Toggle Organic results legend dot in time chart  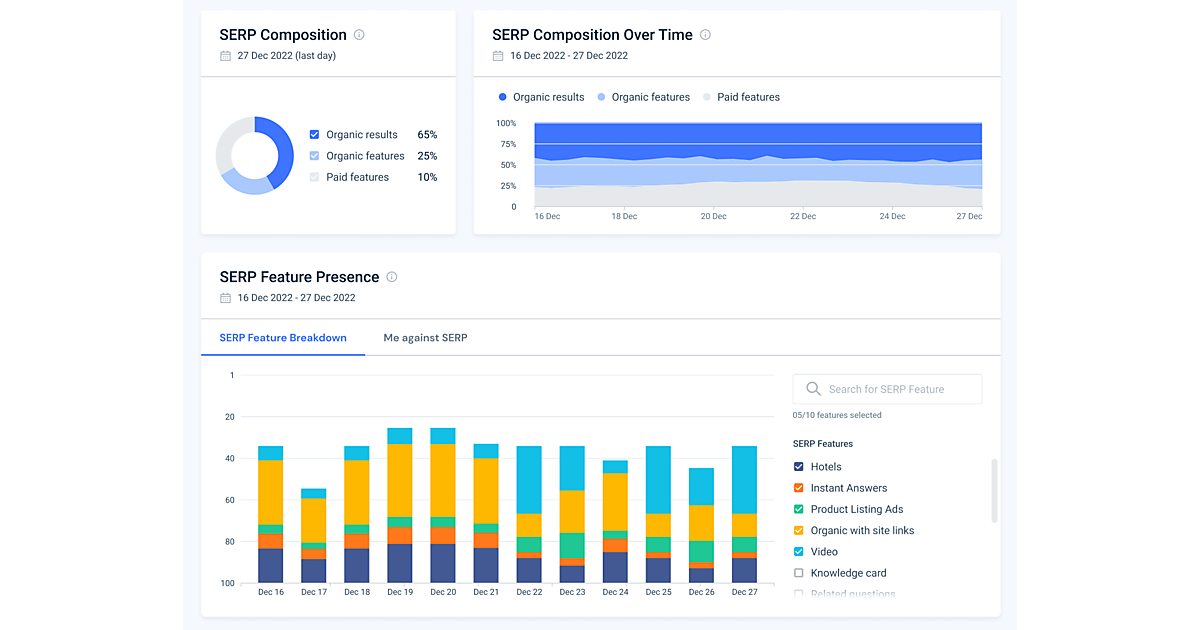click(502, 97)
